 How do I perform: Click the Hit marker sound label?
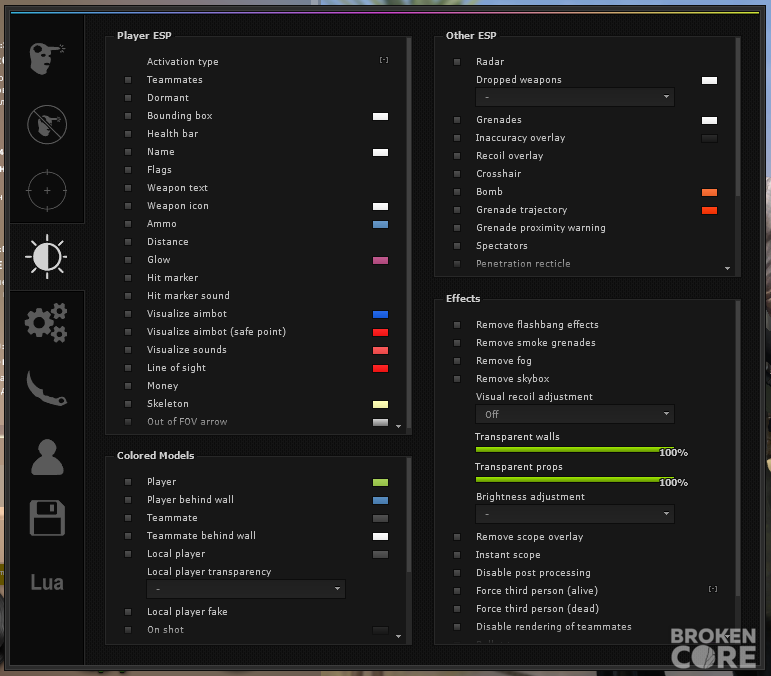(x=188, y=295)
